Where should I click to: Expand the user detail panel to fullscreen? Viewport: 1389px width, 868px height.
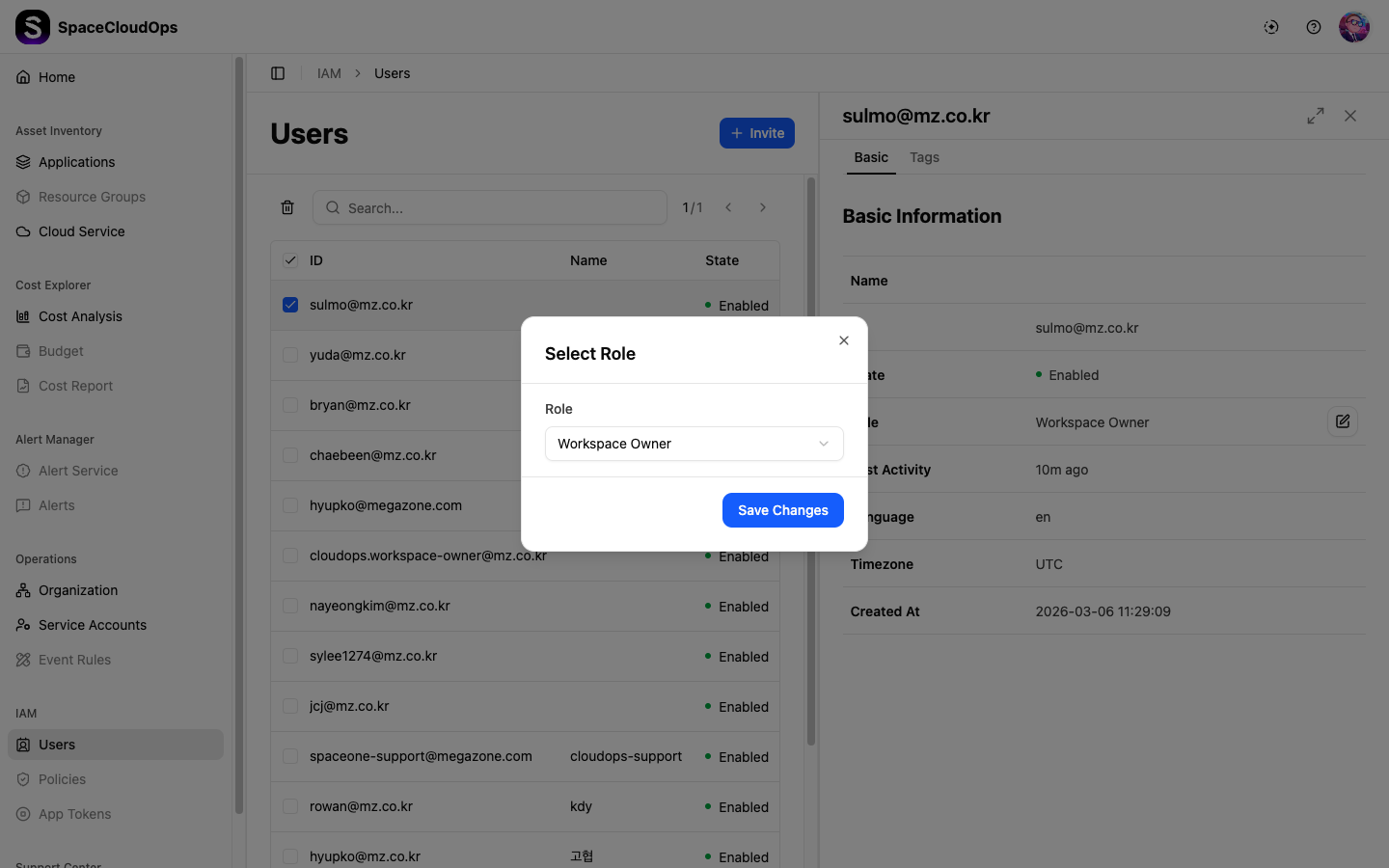[x=1316, y=116]
